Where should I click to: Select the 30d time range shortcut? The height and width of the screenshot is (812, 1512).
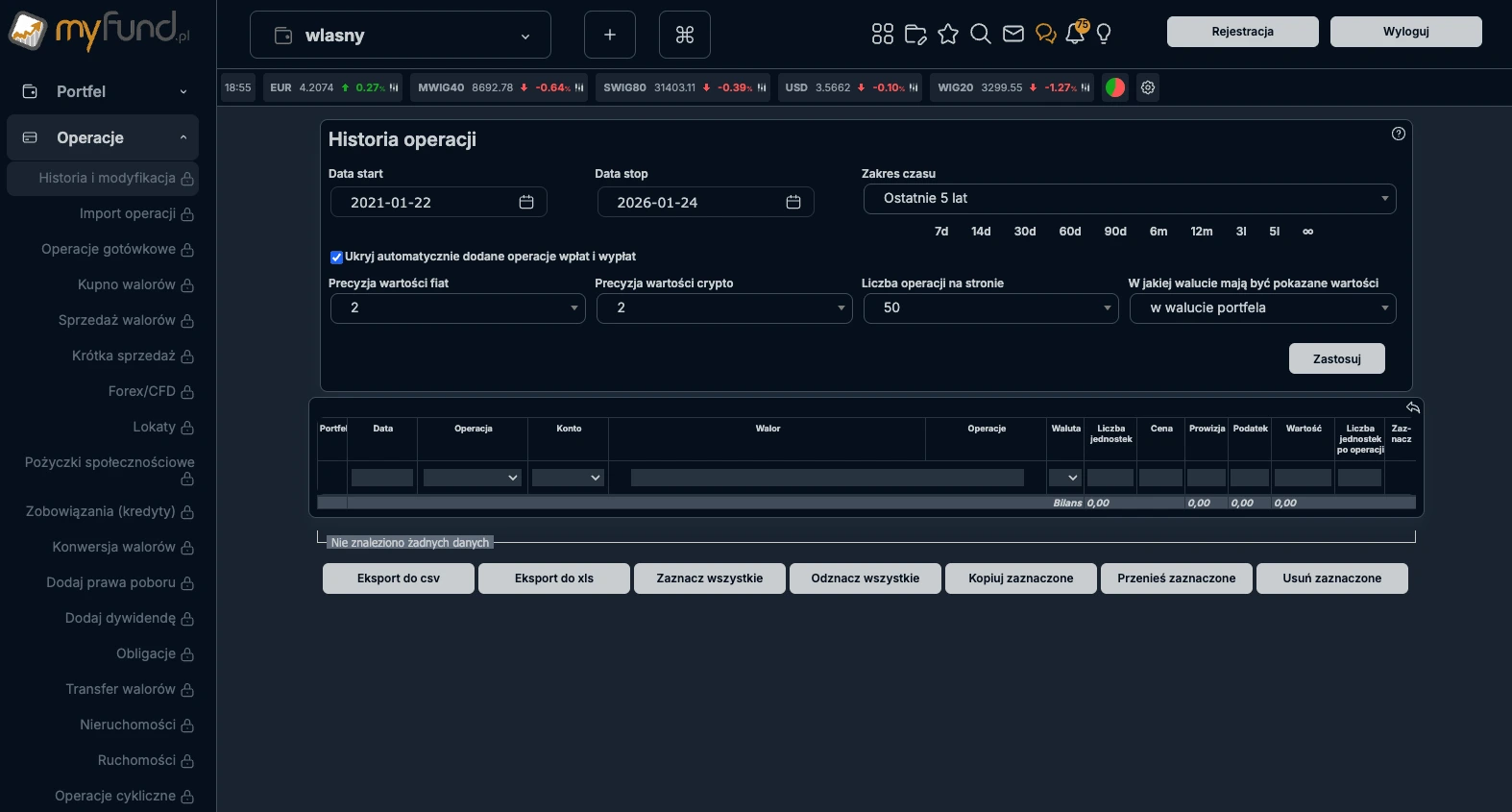1024,232
